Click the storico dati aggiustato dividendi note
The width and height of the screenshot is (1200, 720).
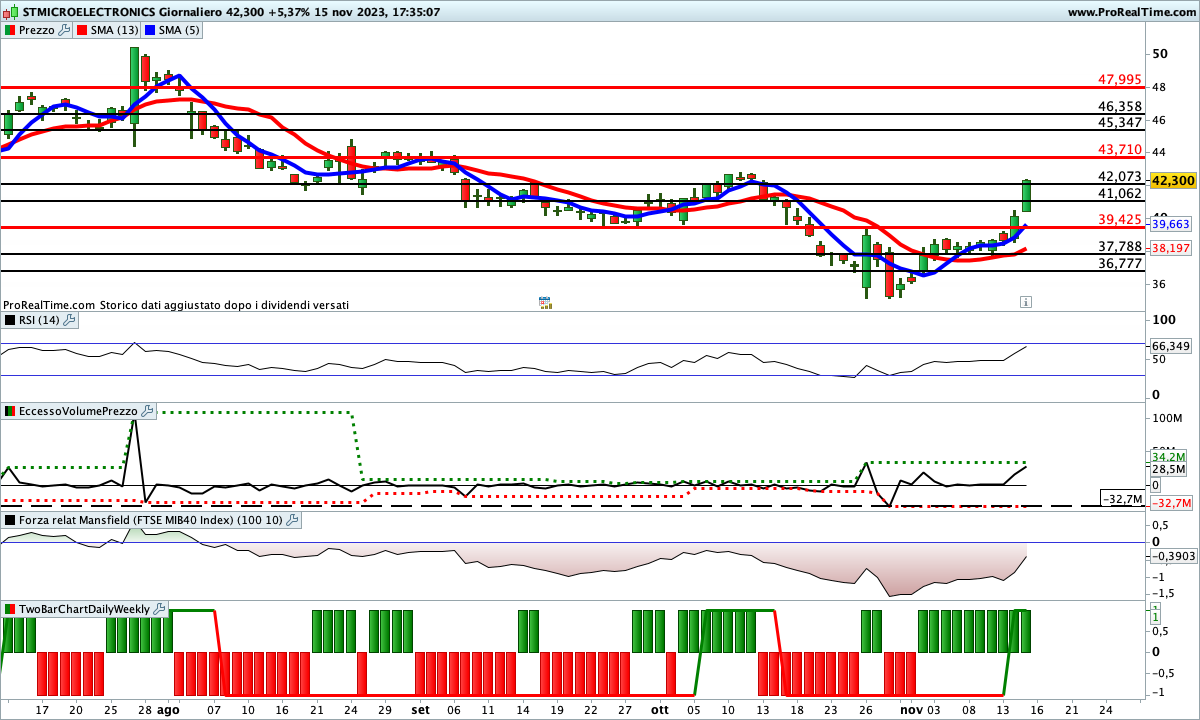(x=176, y=304)
